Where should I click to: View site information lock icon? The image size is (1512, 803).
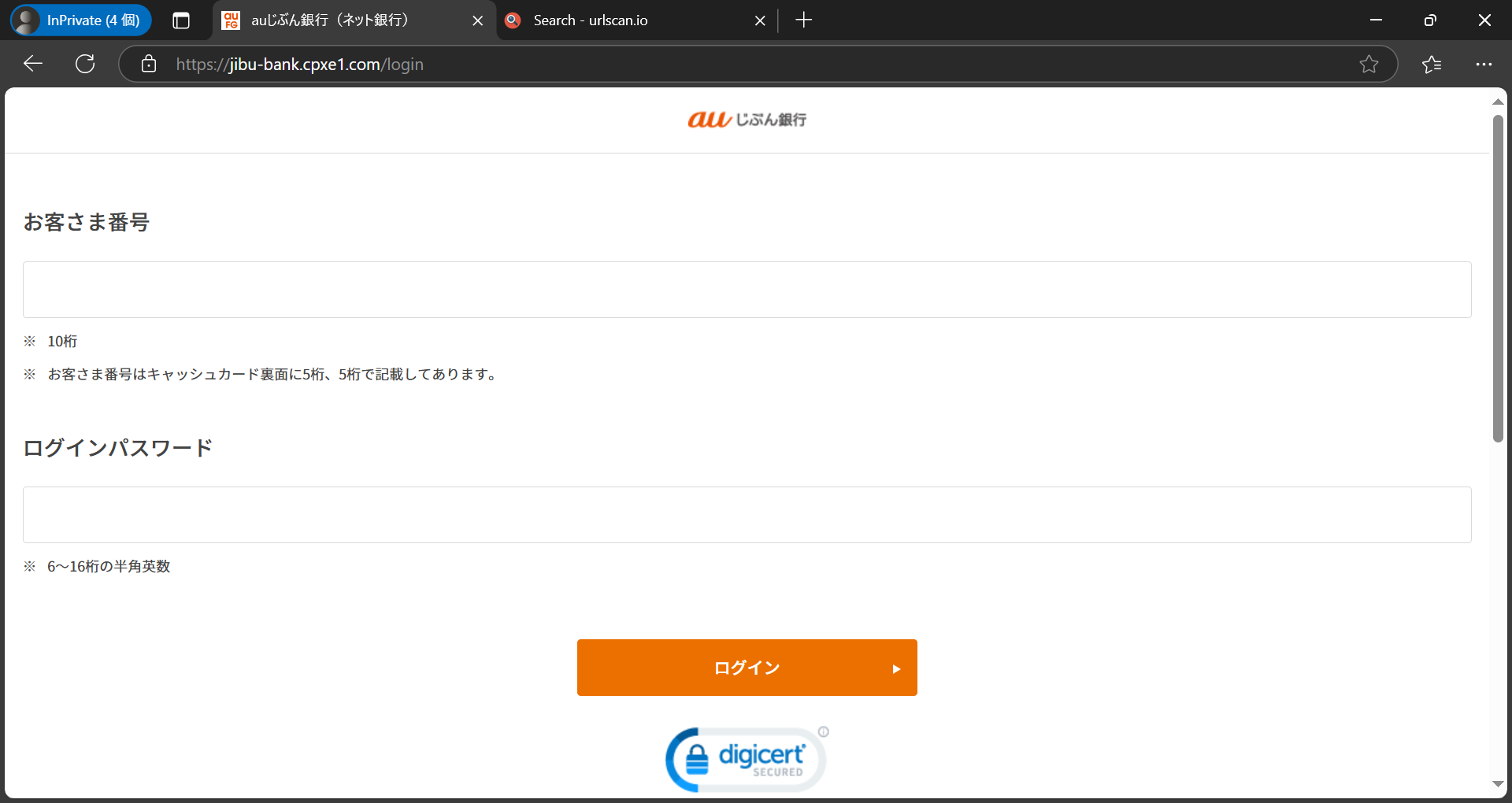point(149,64)
